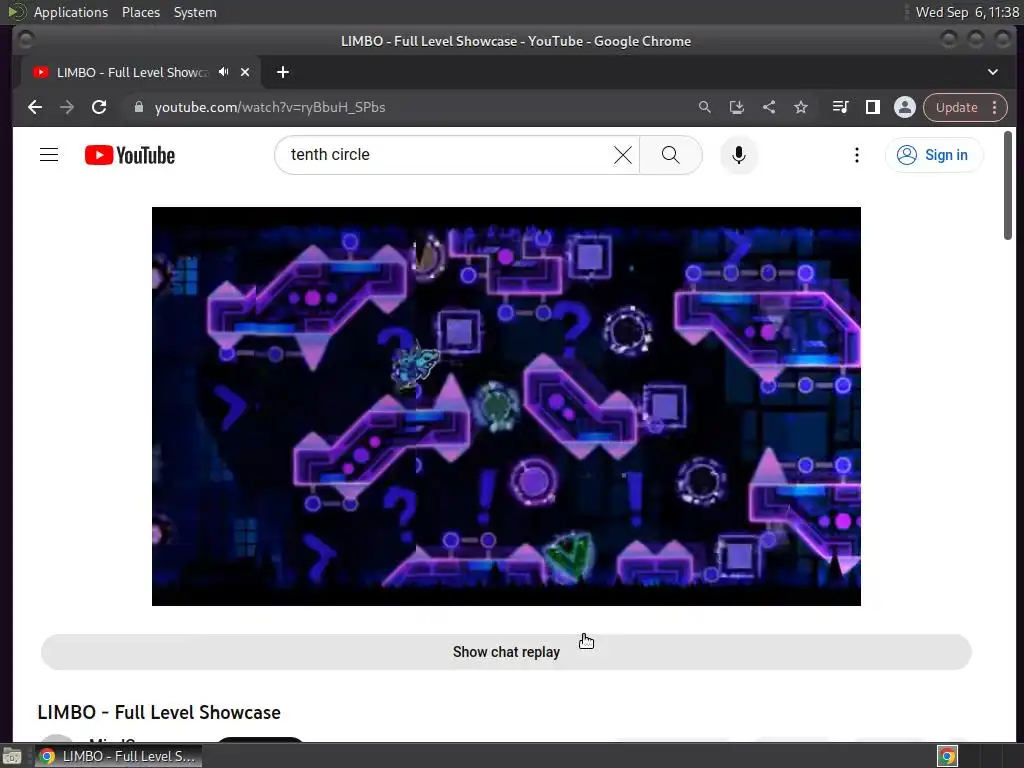Open Chrome profile avatar
1024x768 pixels.
click(904, 107)
